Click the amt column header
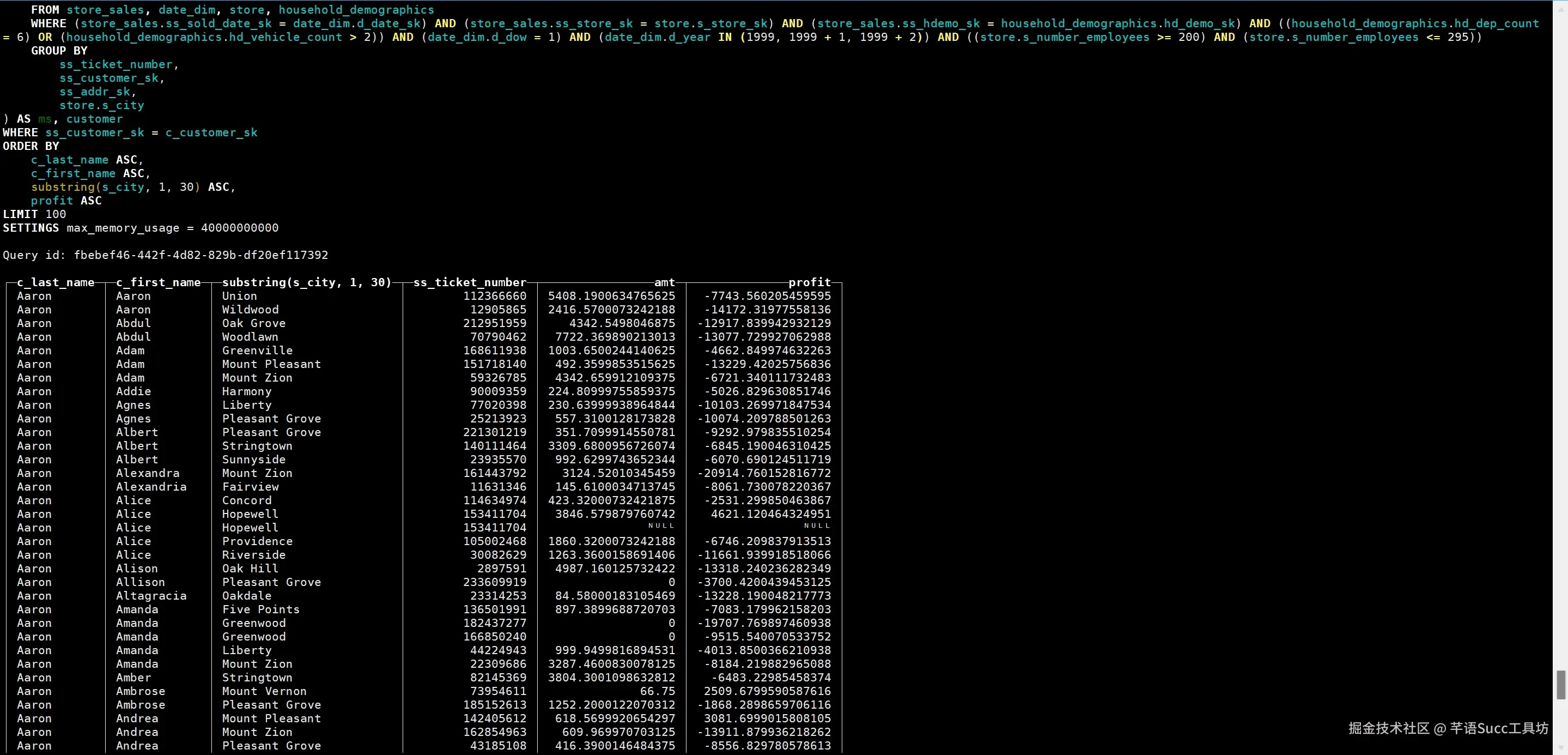Image resolution: width=1568 pixels, height=755 pixels. click(664, 282)
